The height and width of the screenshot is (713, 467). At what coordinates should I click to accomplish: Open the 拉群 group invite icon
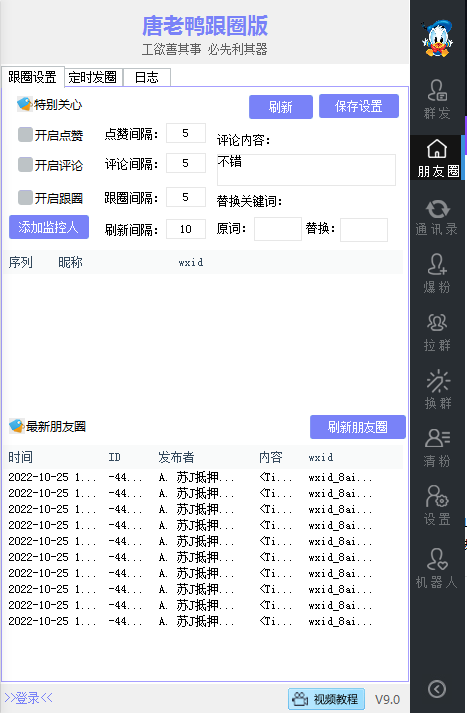point(437,333)
